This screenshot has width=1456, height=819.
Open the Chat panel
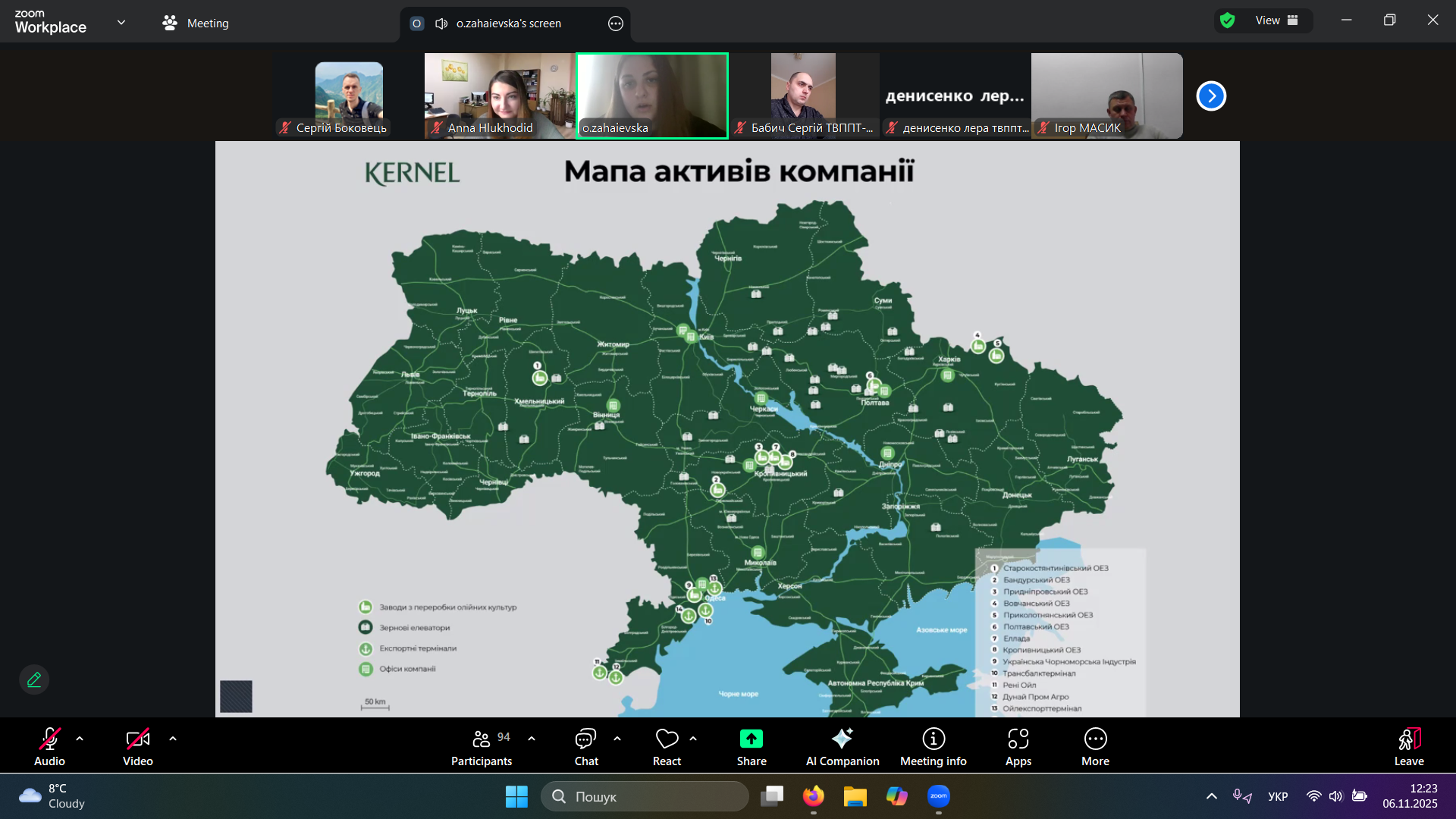pyautogui.click(x=585, y=747)
